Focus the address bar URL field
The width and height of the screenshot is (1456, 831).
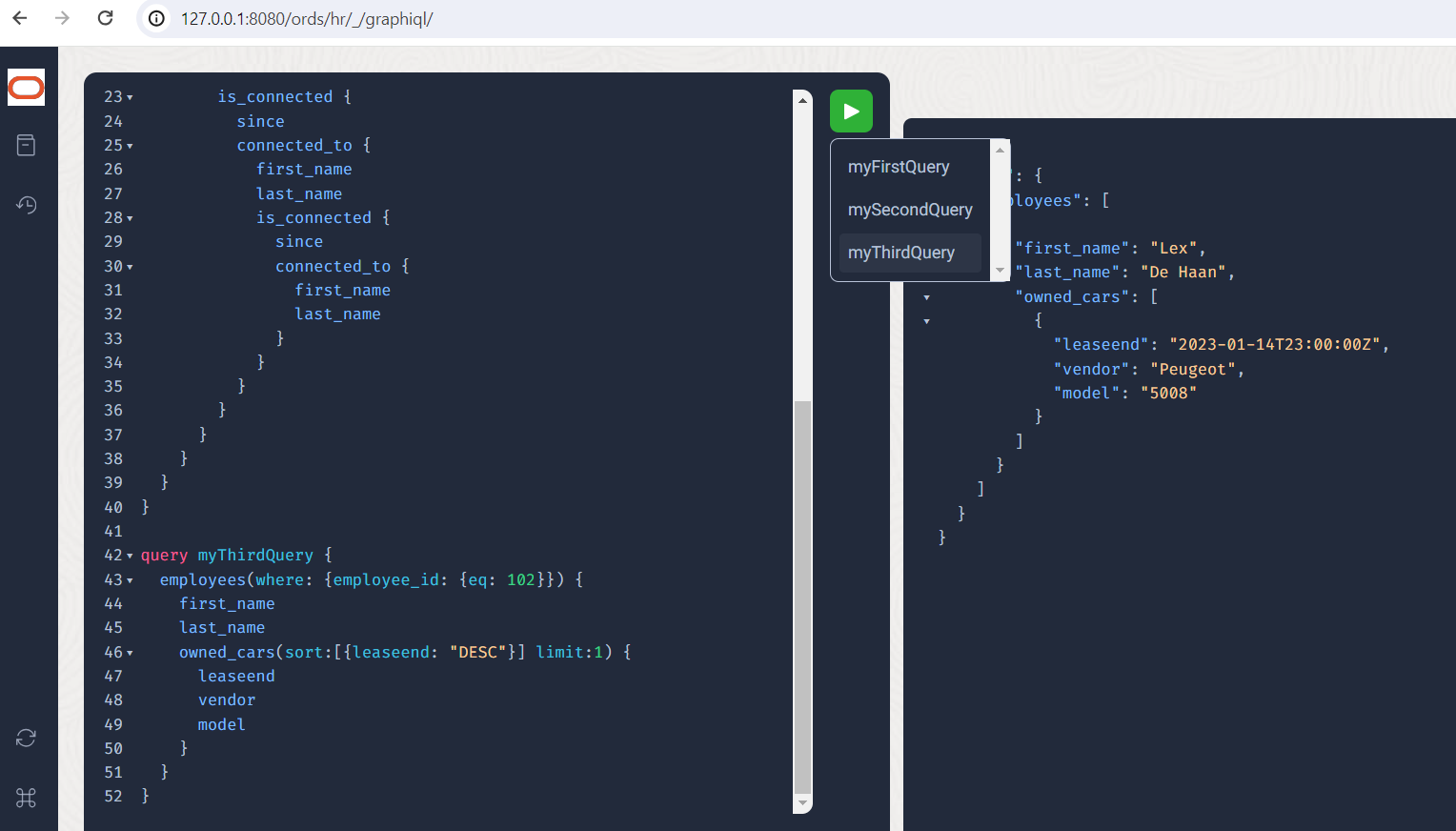[x=307, y=19]
